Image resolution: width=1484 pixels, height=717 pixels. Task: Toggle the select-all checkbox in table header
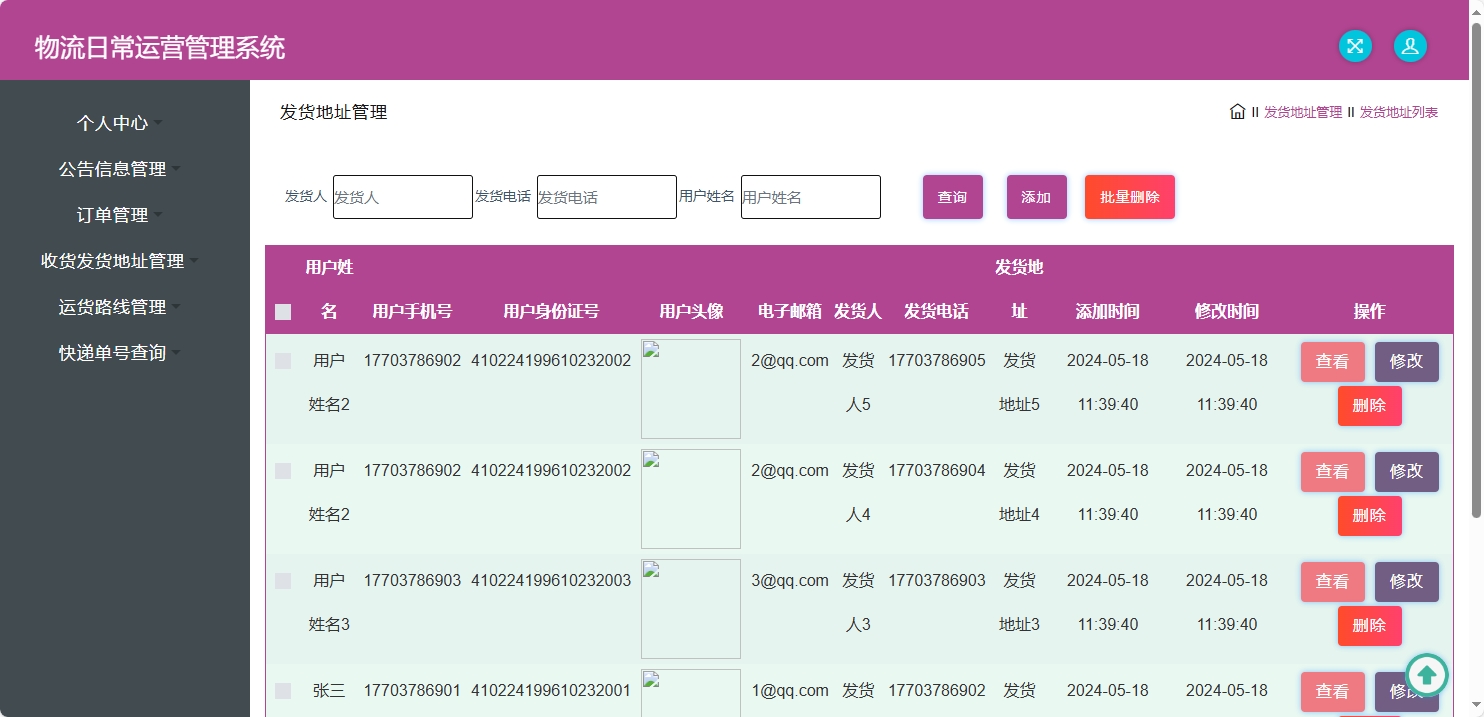[x=283, y=311]
